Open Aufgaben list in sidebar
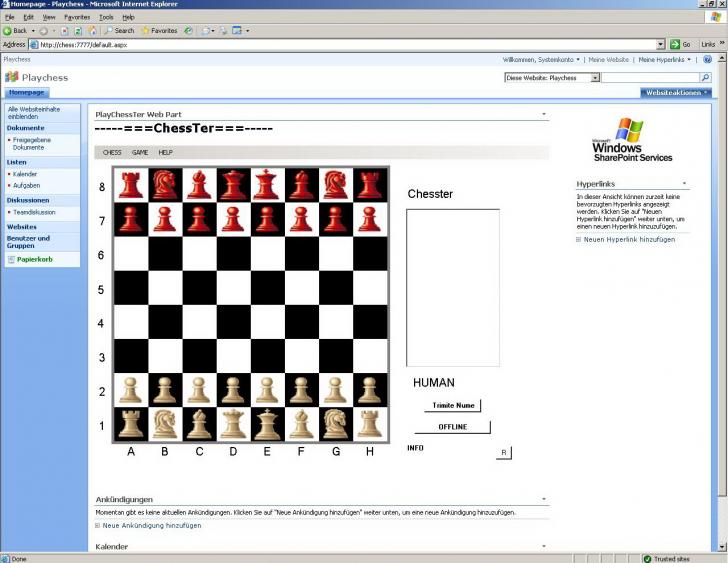Image resolution: width=728 pixels, height=563 pixels. click(26, 185)
